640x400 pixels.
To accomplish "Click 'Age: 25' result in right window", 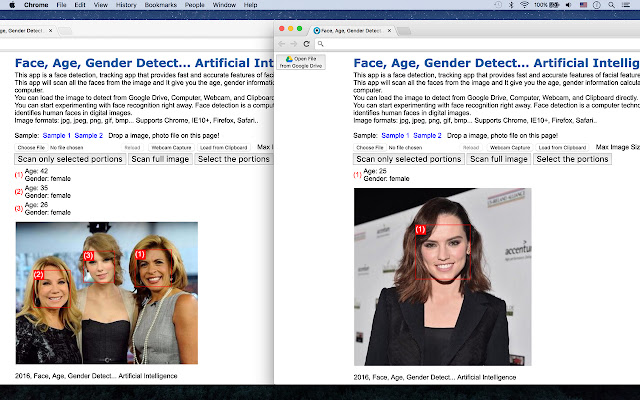I will 375,171.
